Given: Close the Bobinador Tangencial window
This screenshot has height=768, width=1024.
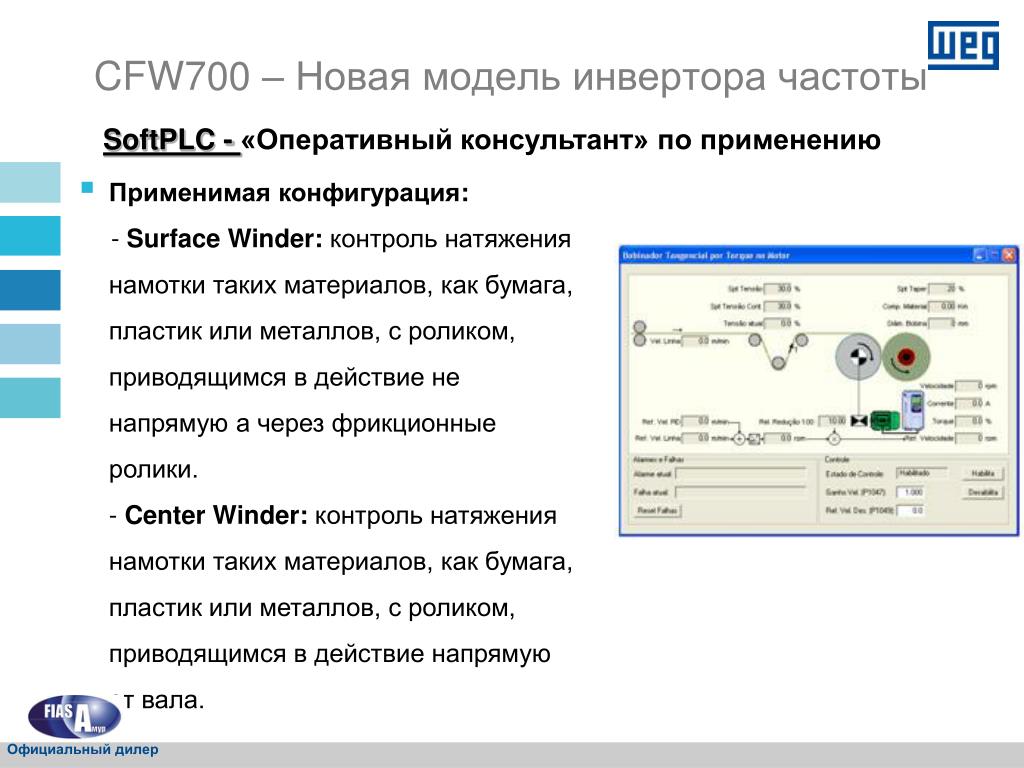Looking at the screenshot, I should [1010, 255].
